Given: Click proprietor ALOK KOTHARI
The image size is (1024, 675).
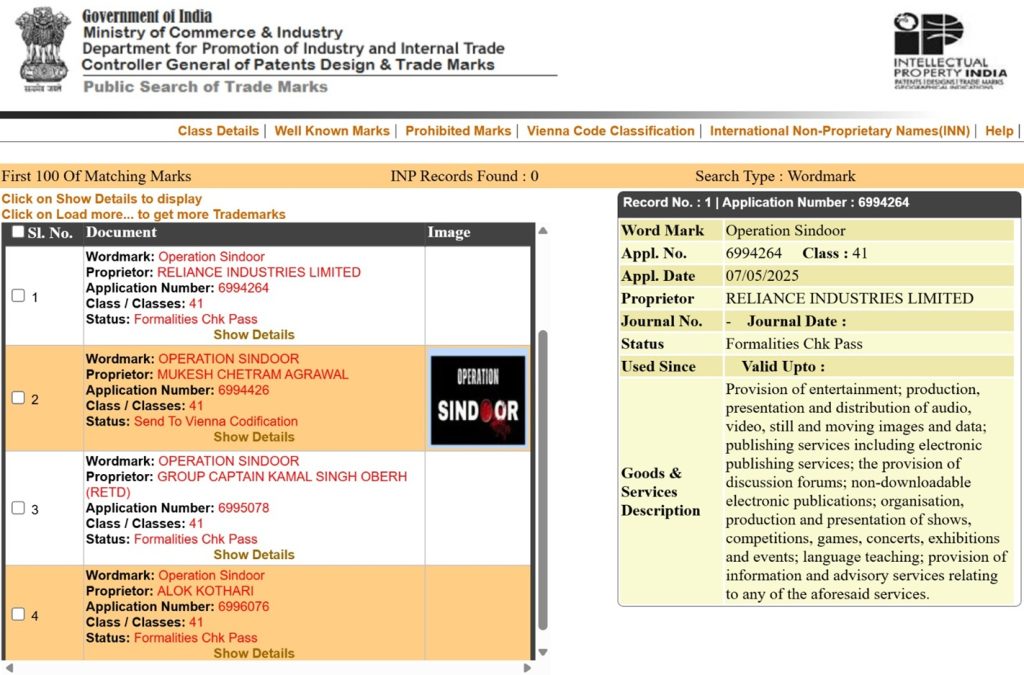Looking at the screenshot, I should click(205, 591).
